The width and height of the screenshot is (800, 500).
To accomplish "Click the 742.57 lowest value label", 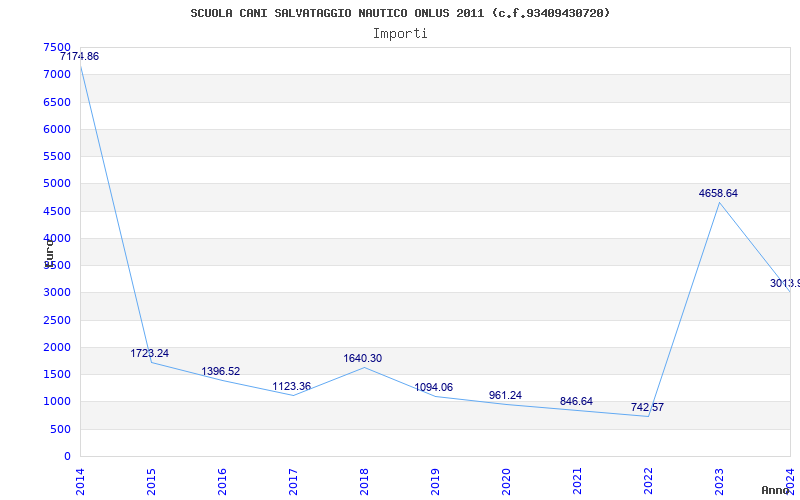I will click(x=647, y=408).
